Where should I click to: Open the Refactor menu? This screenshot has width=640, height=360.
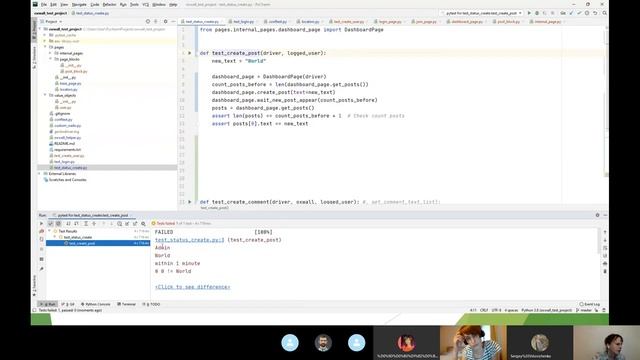(x=109, y=4)
